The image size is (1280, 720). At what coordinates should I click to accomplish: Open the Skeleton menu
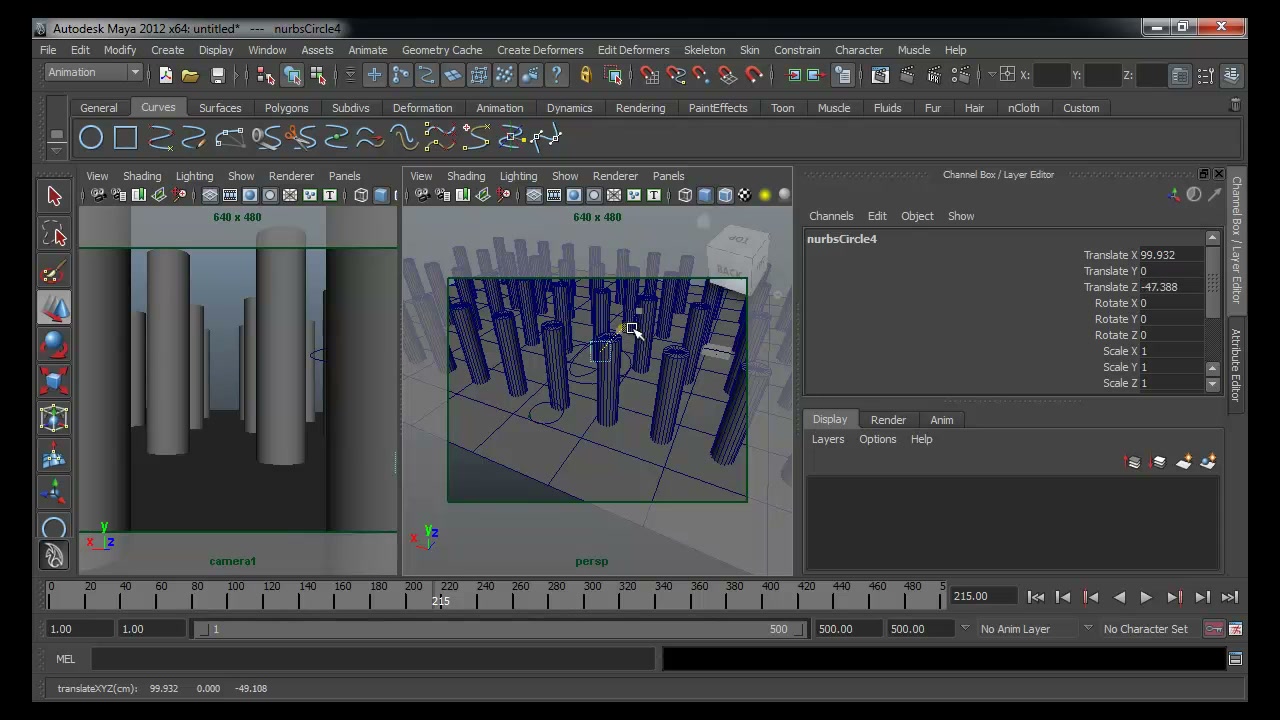[x=704, y=50]
